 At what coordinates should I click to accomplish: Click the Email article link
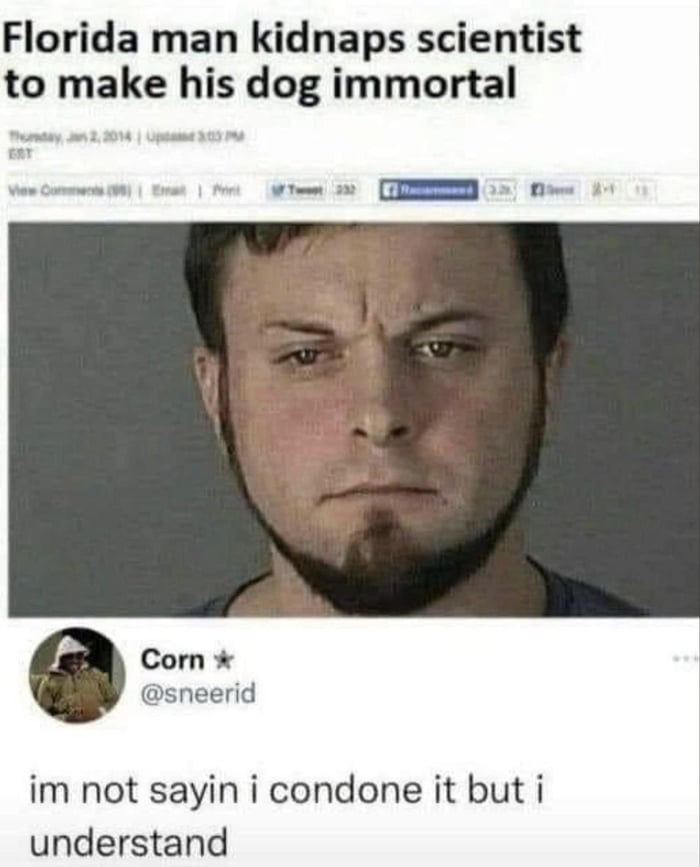[x=169, y=190]
